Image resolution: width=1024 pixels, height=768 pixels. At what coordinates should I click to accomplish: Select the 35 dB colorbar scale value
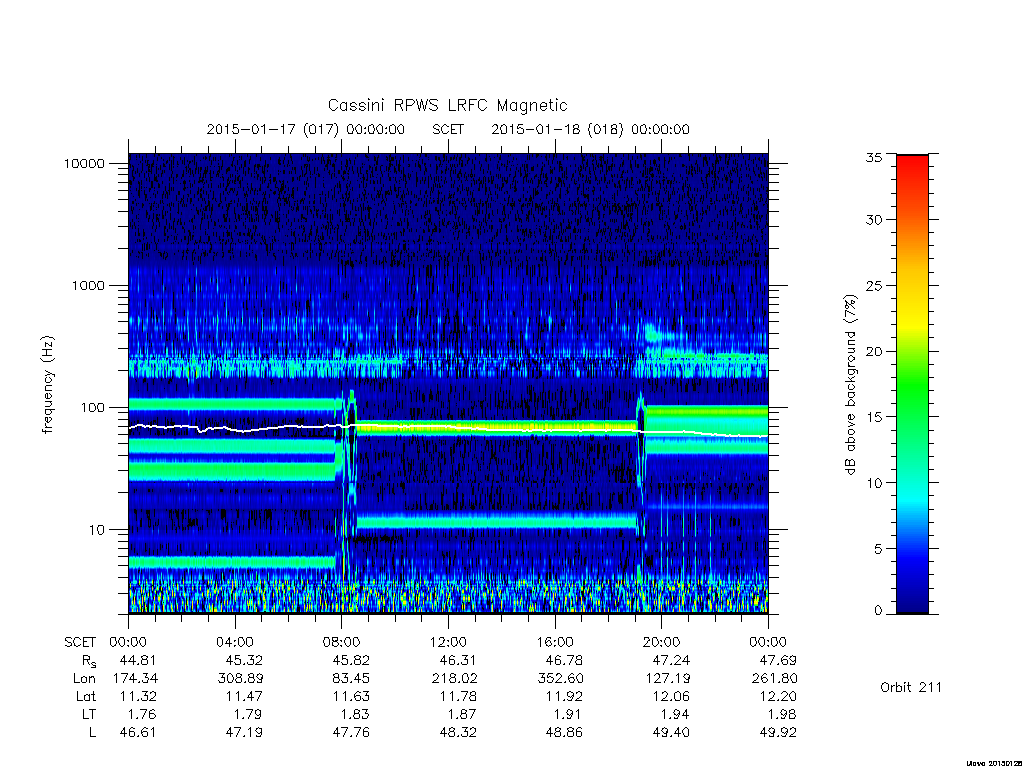873,157
